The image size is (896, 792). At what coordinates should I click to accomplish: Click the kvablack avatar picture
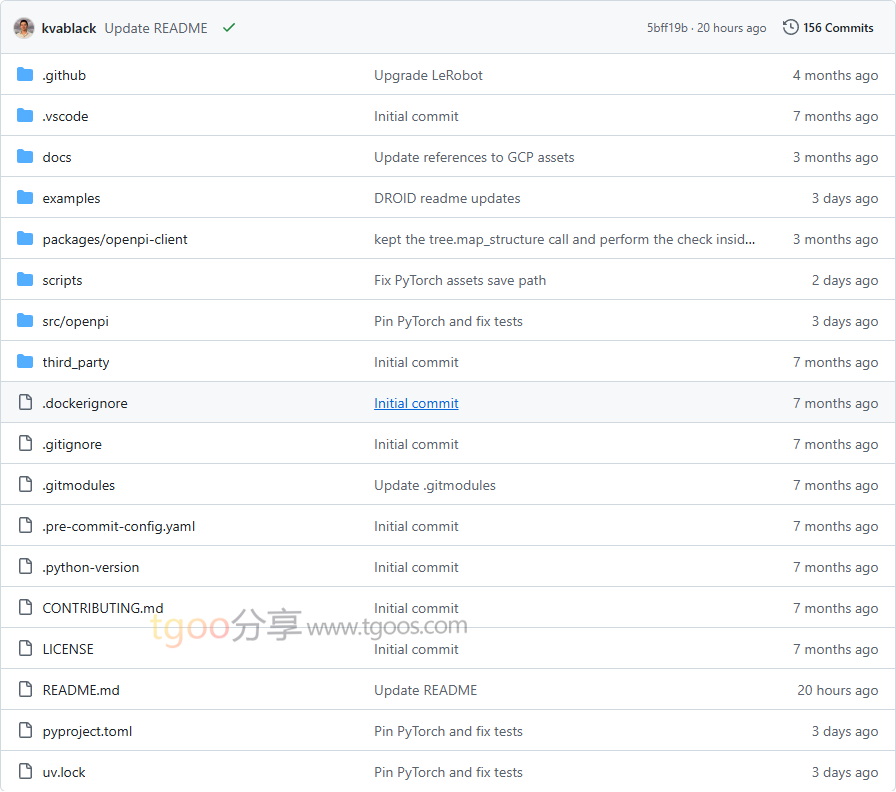click(x=23, y=28)
